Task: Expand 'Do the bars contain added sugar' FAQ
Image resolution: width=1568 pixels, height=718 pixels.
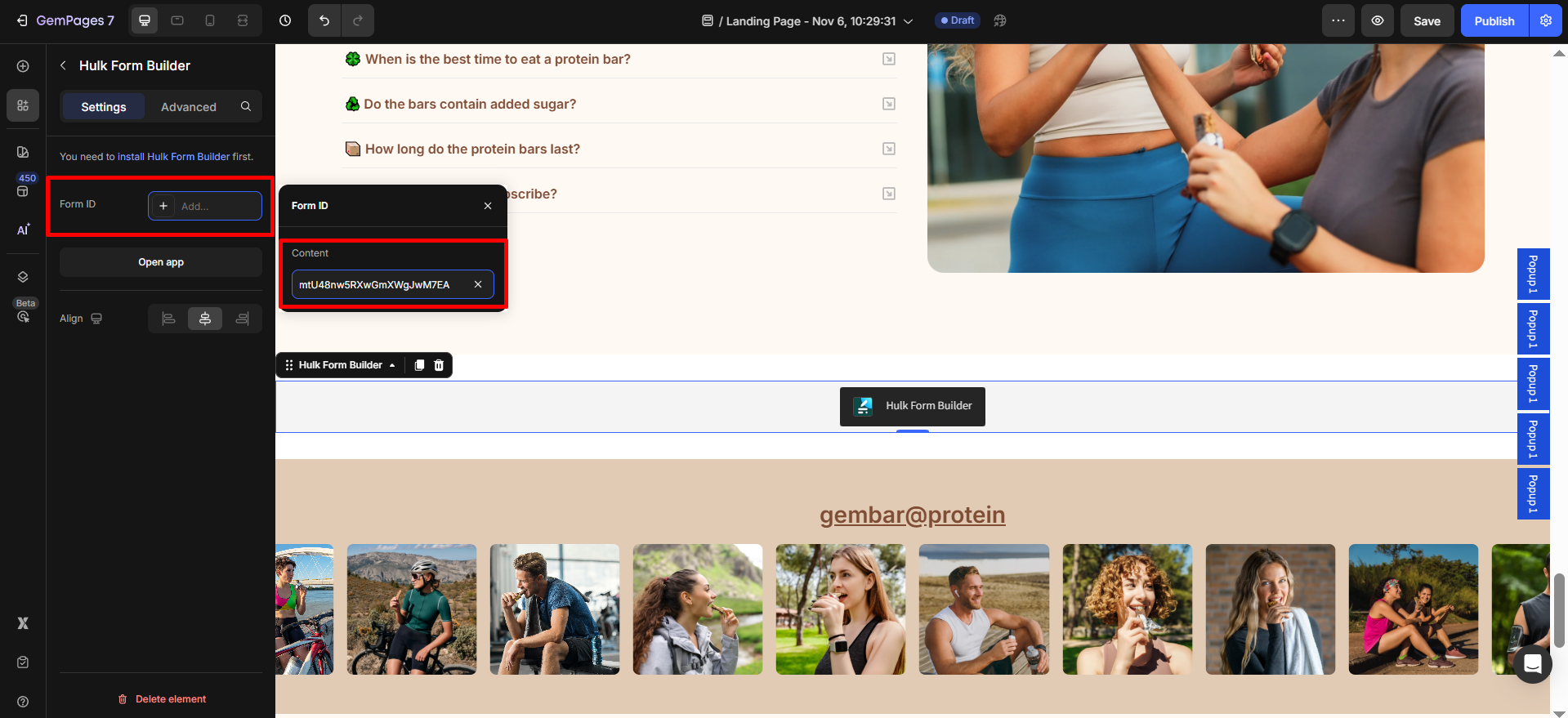Action: click(x=889, y=104)
